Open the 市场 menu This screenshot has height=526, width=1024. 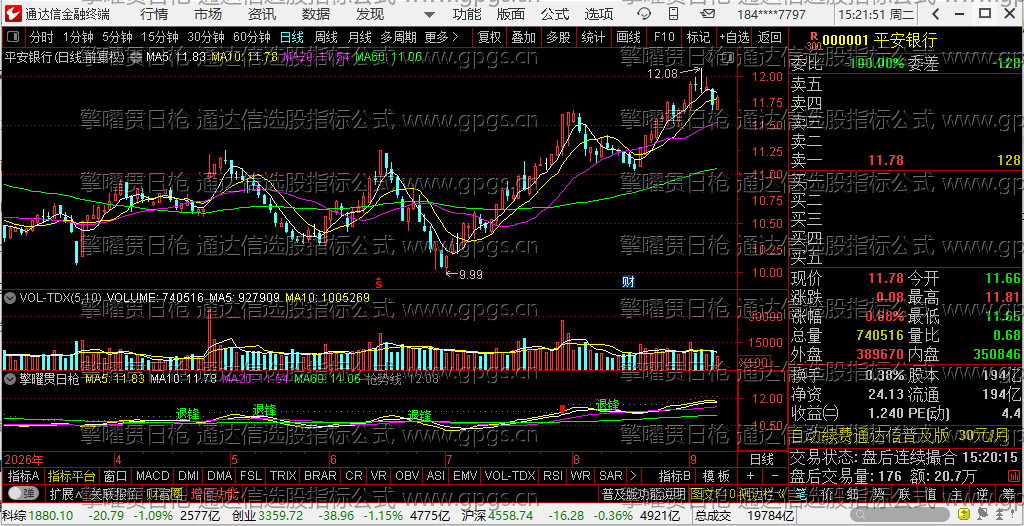click(x=208, y=14)
